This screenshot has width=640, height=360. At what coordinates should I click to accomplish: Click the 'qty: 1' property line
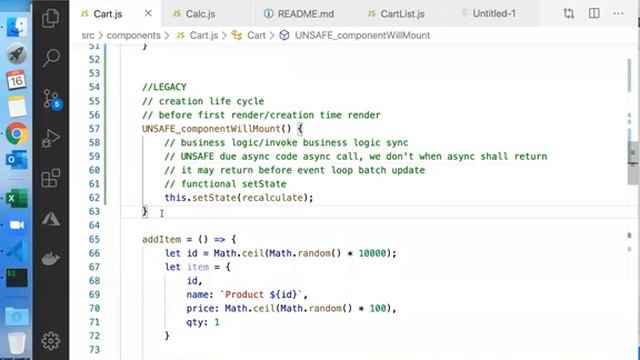[203, 322]
